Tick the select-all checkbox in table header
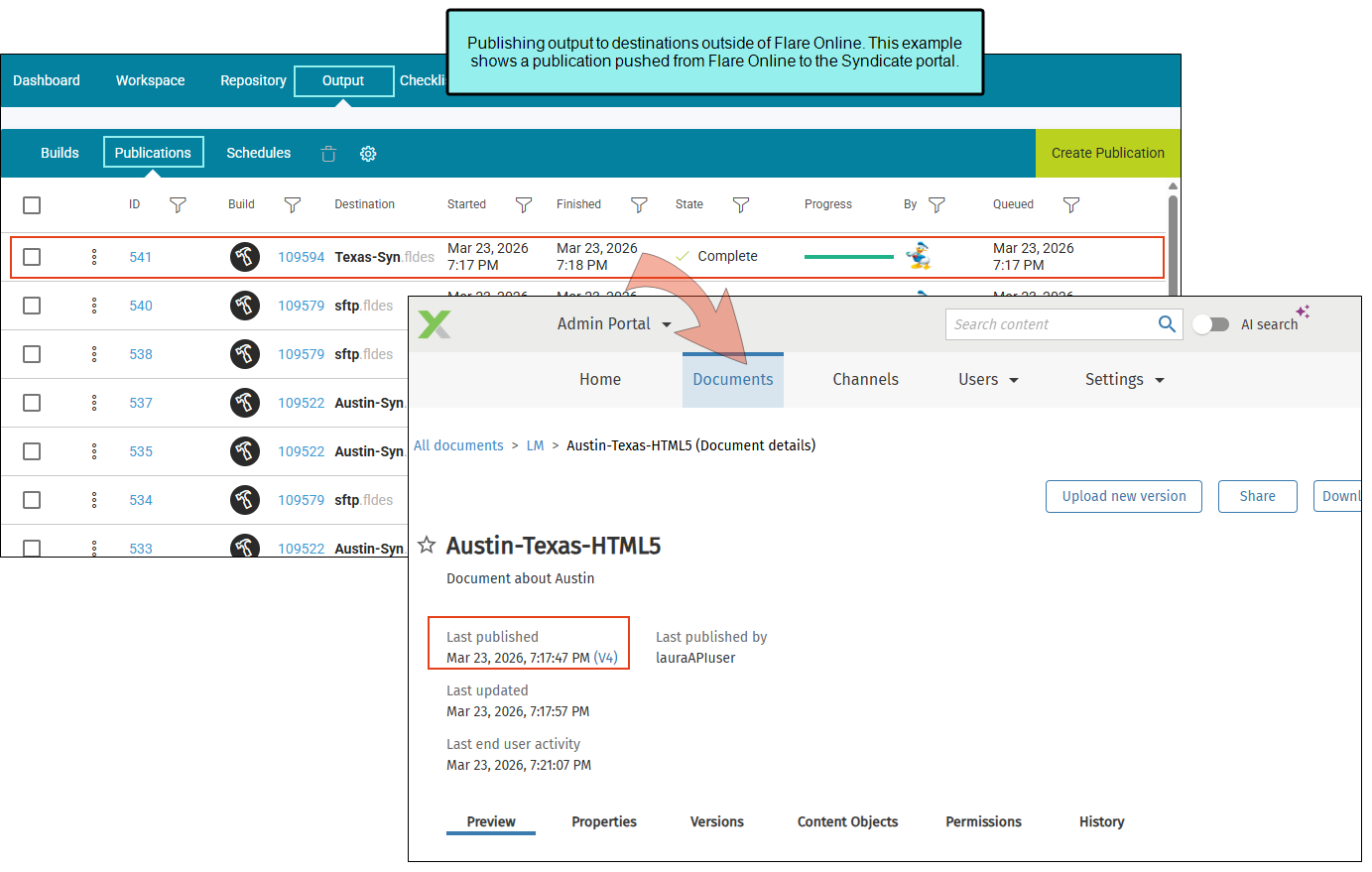 [32, 205]
